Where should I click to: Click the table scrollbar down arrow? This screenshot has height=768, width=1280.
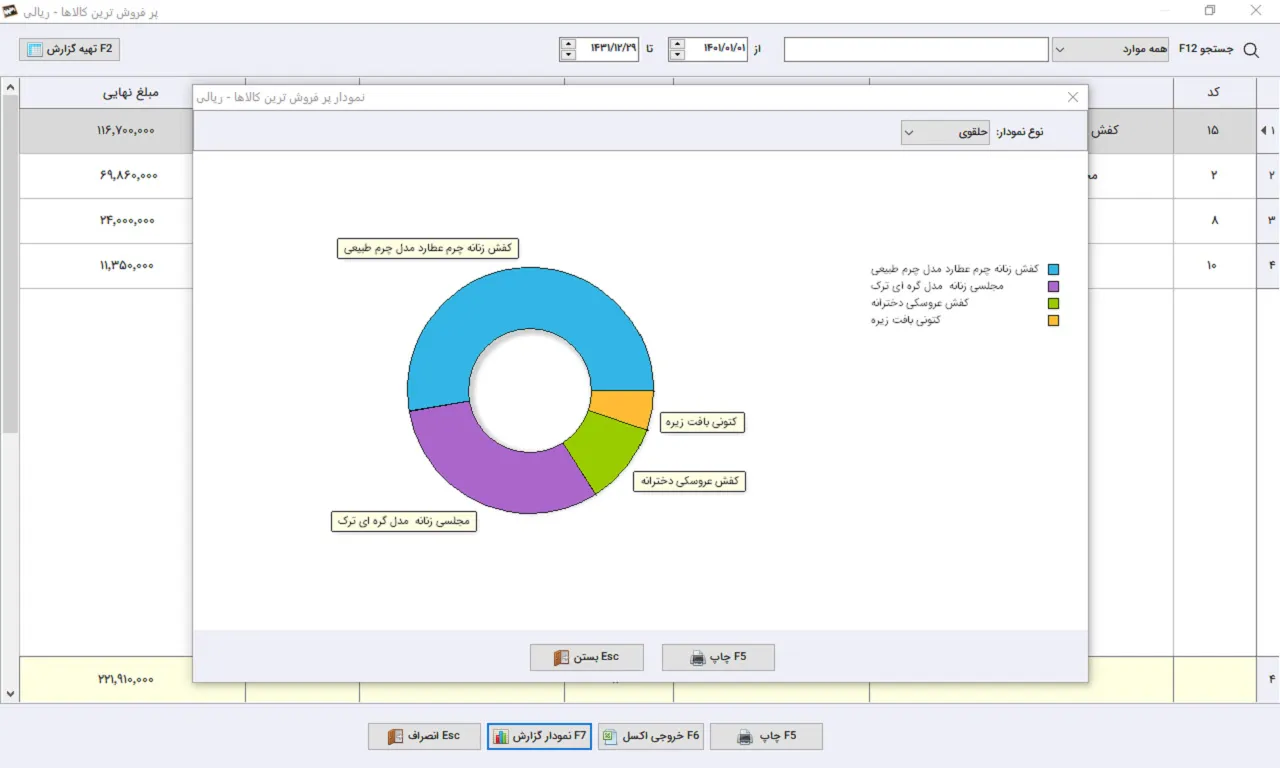(10, 693)
